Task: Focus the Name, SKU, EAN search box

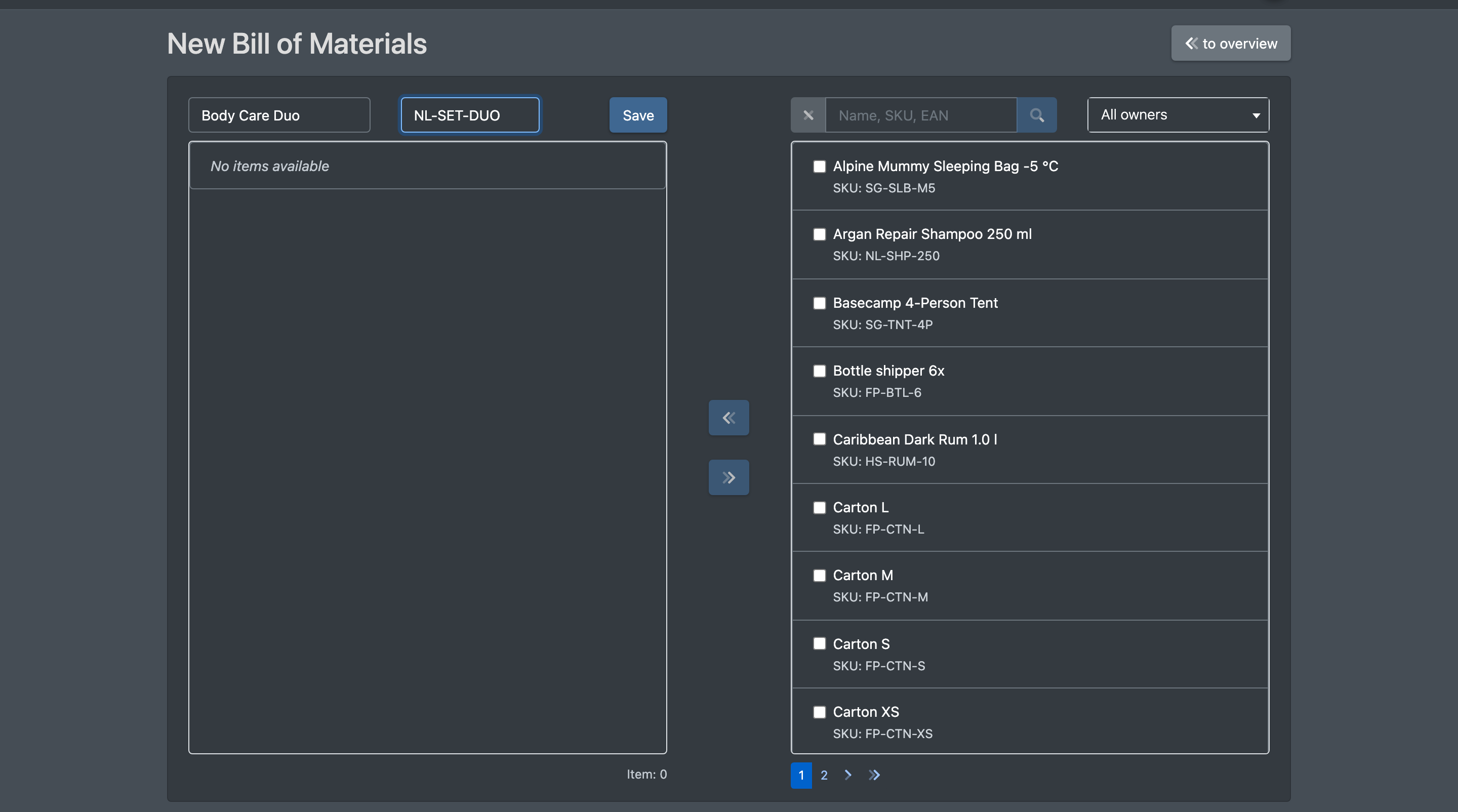Action: (x=921, y=115)
